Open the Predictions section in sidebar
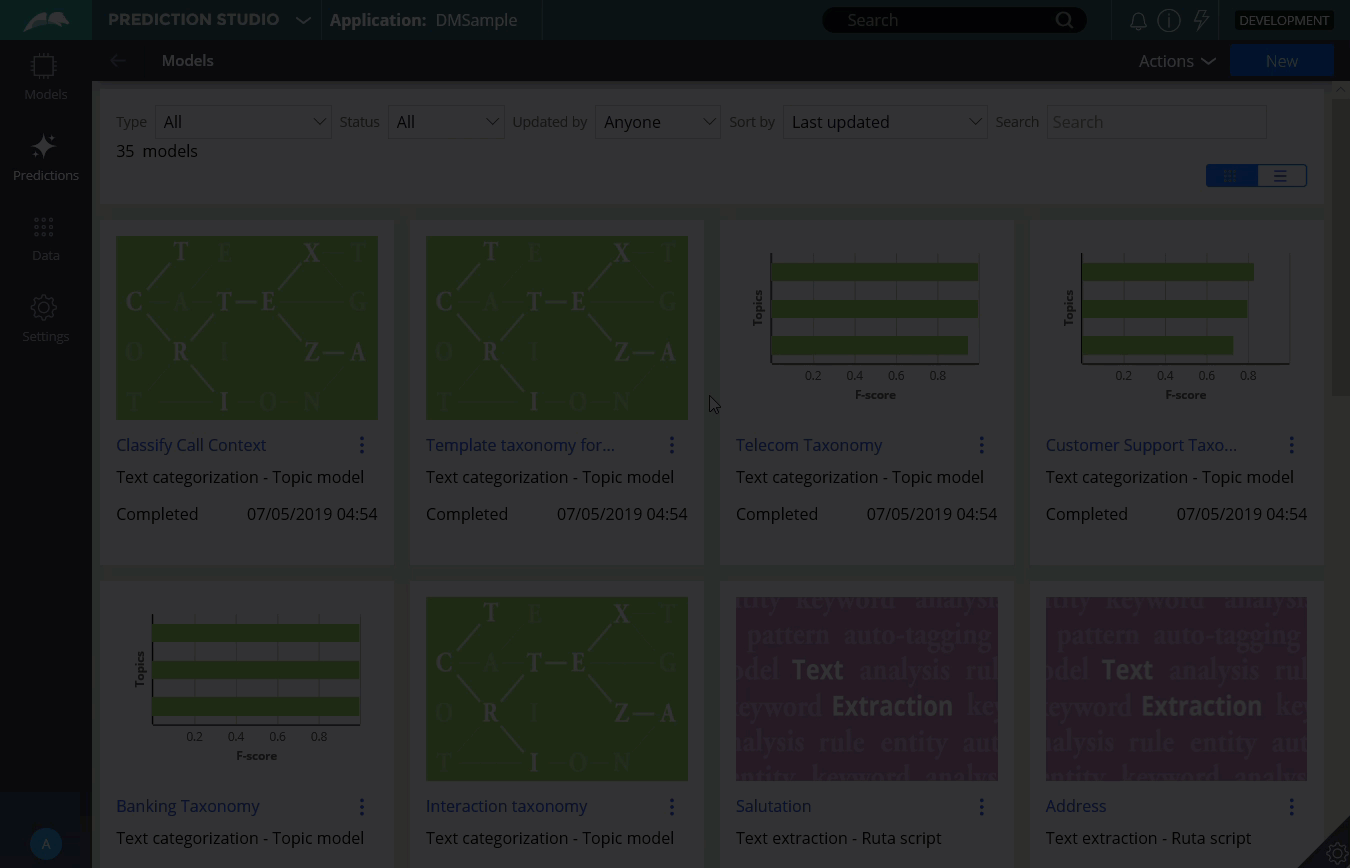 click(x=45, y=158)
